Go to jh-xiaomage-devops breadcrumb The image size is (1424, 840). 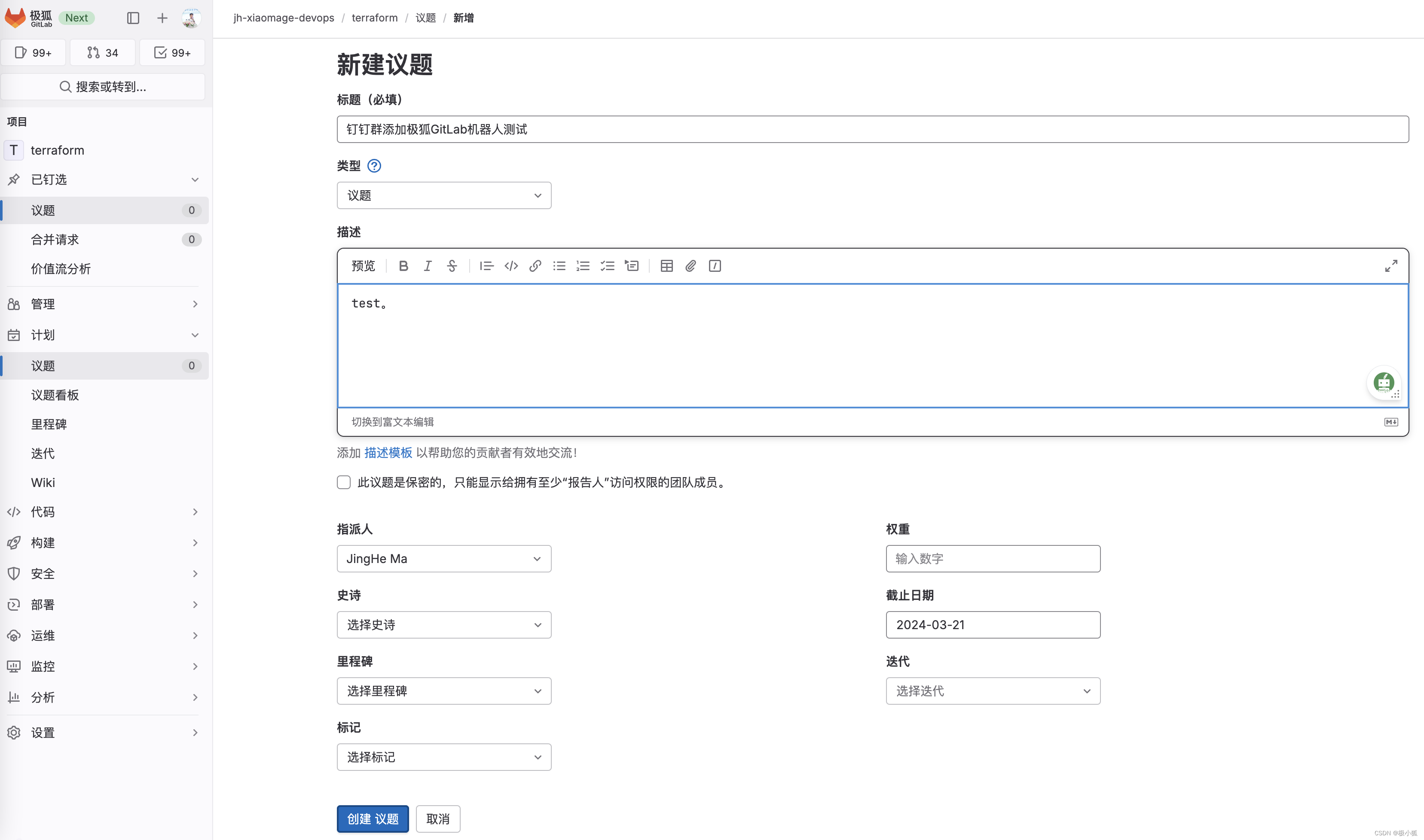(284, 18)
